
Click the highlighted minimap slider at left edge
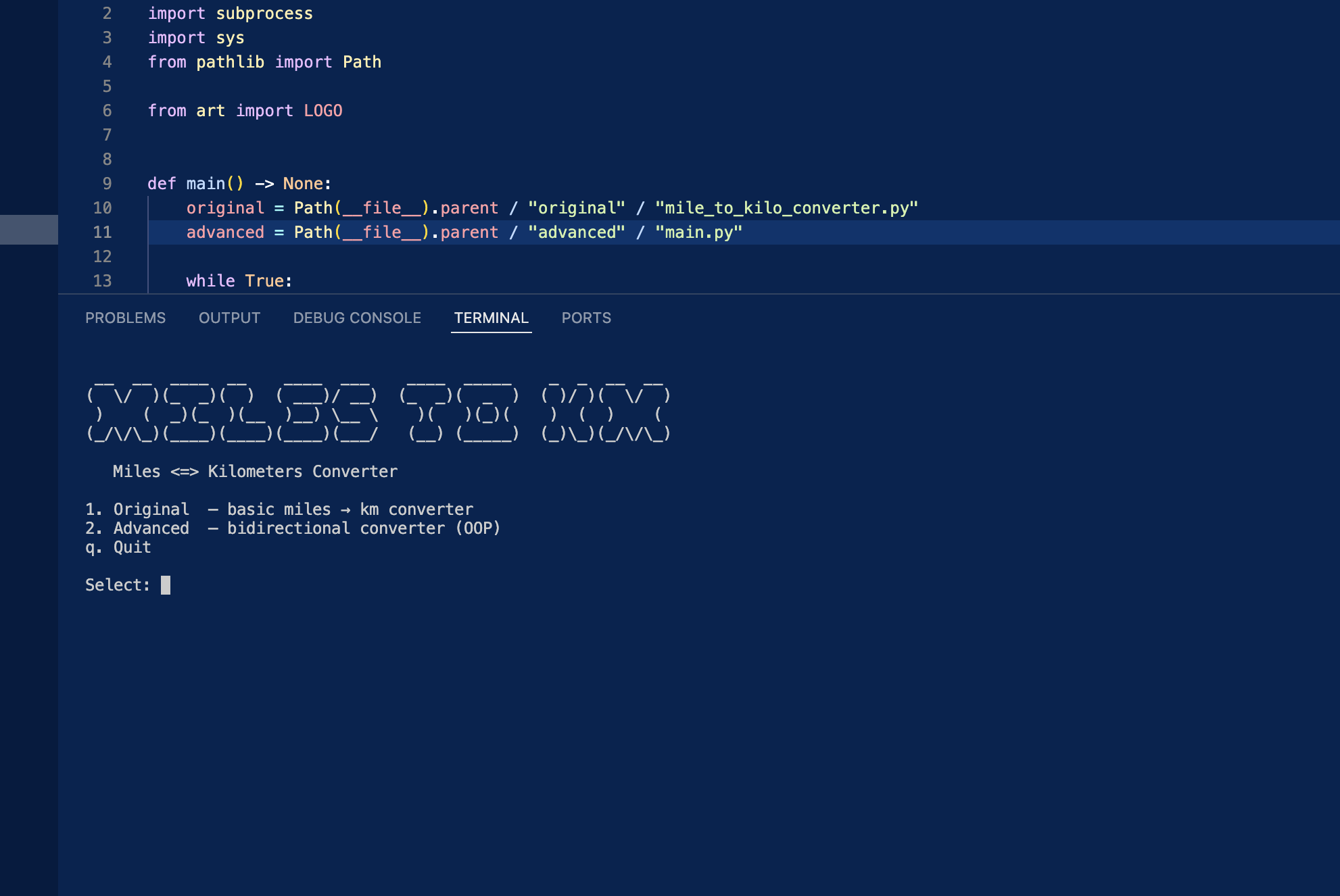pyautogui.click(x=29, y=230)
